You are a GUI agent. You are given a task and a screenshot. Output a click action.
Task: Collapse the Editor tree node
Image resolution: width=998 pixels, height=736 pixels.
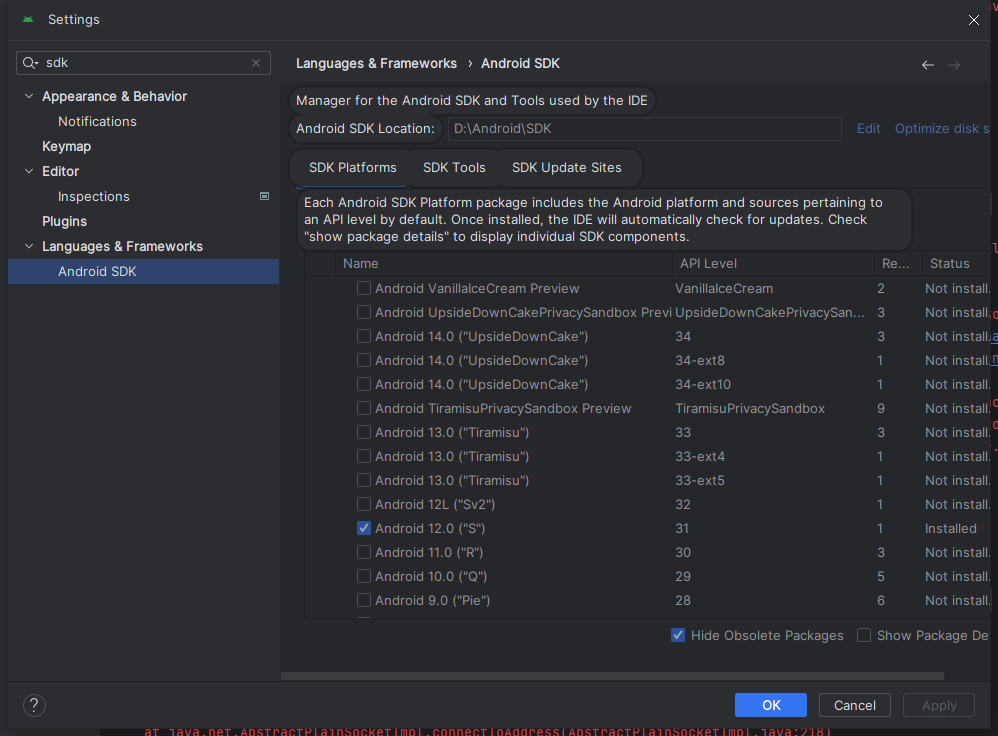29,171
